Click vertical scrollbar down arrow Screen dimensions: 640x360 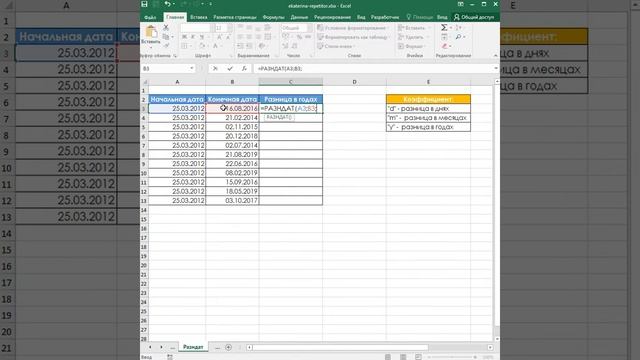click(497, 339)
